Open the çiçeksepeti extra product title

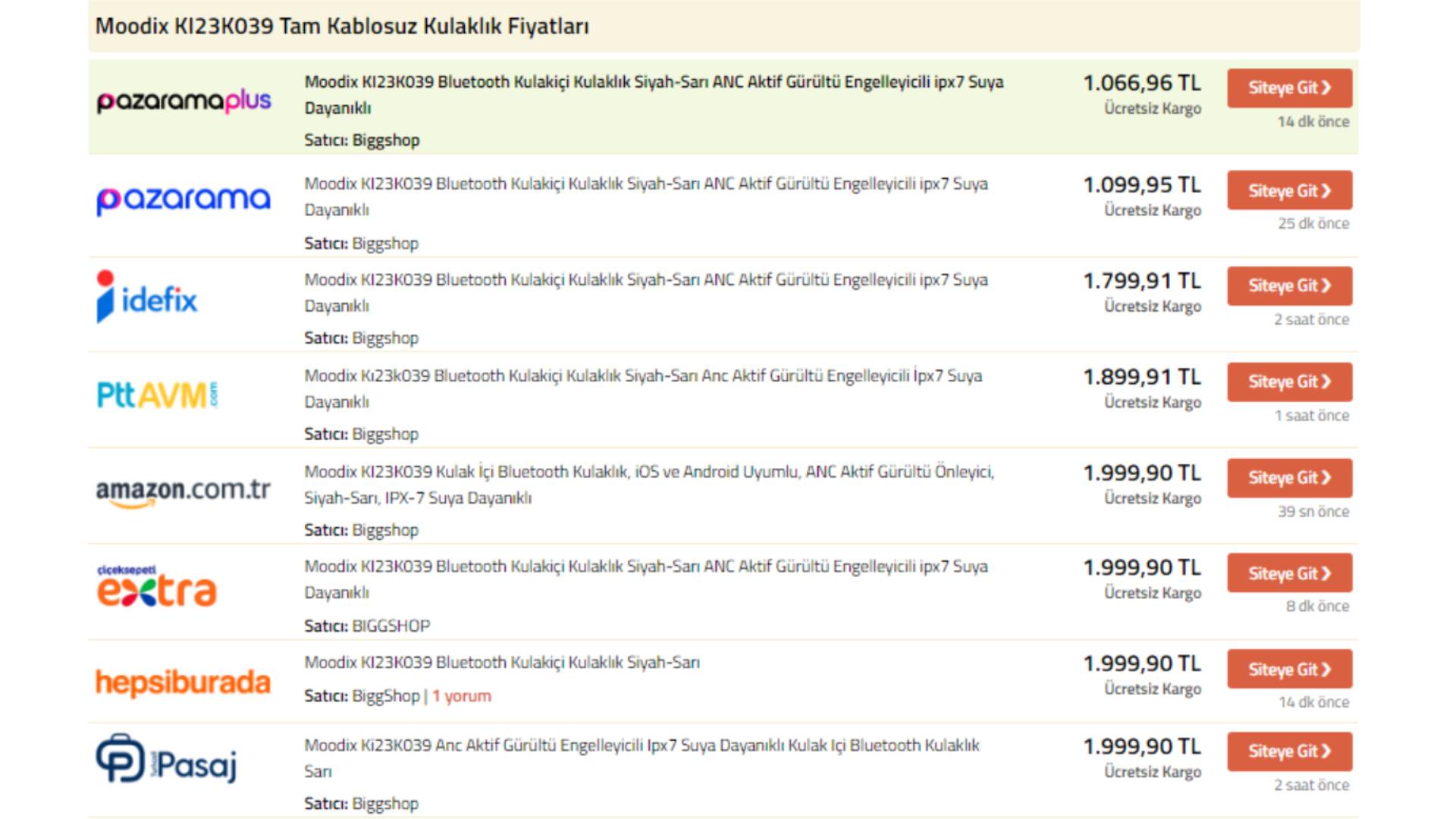[646, 579]
